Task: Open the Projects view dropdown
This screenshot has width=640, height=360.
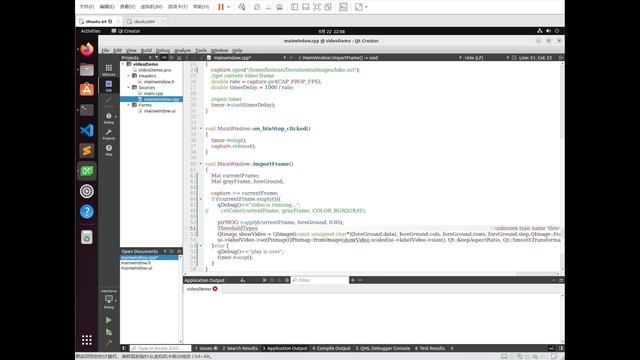Action: [x=137, y=58]
